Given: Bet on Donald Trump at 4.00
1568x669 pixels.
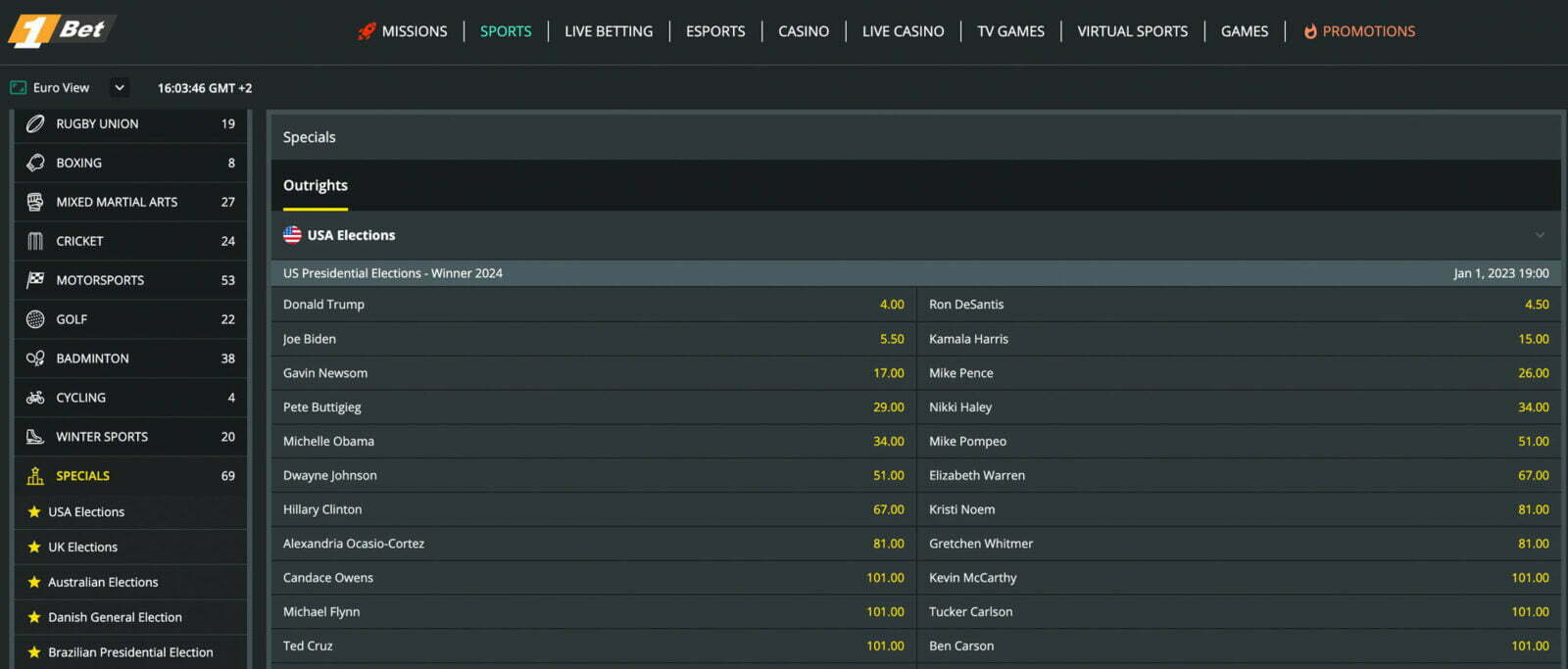Looking at the screenshot, I should tap(593, 305).
